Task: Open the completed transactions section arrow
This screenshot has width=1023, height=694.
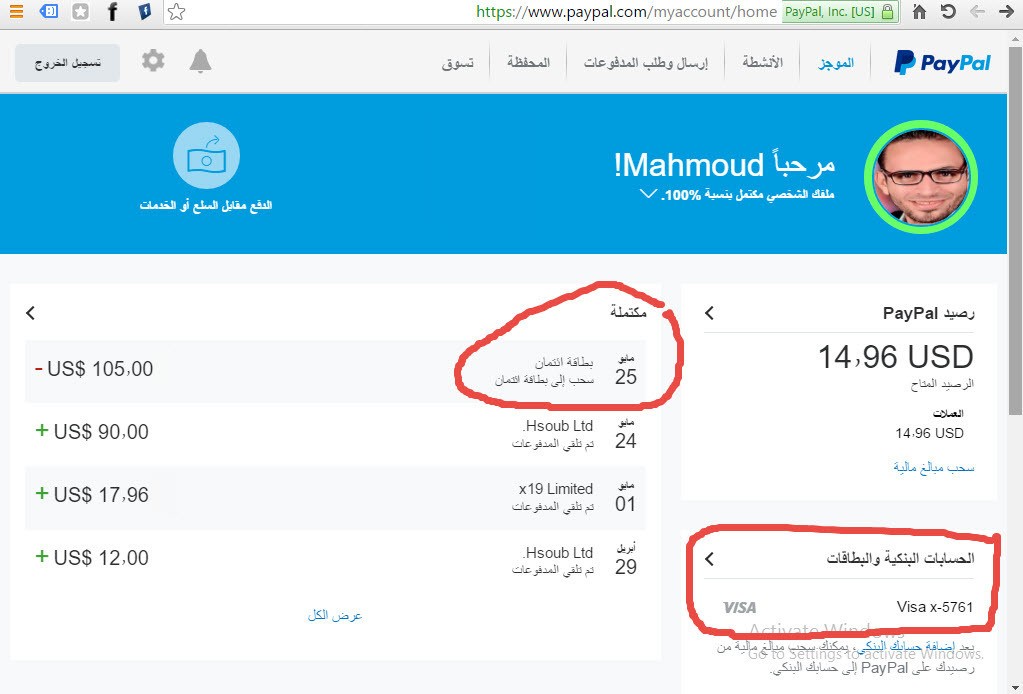Action: (x=30, y=313)
